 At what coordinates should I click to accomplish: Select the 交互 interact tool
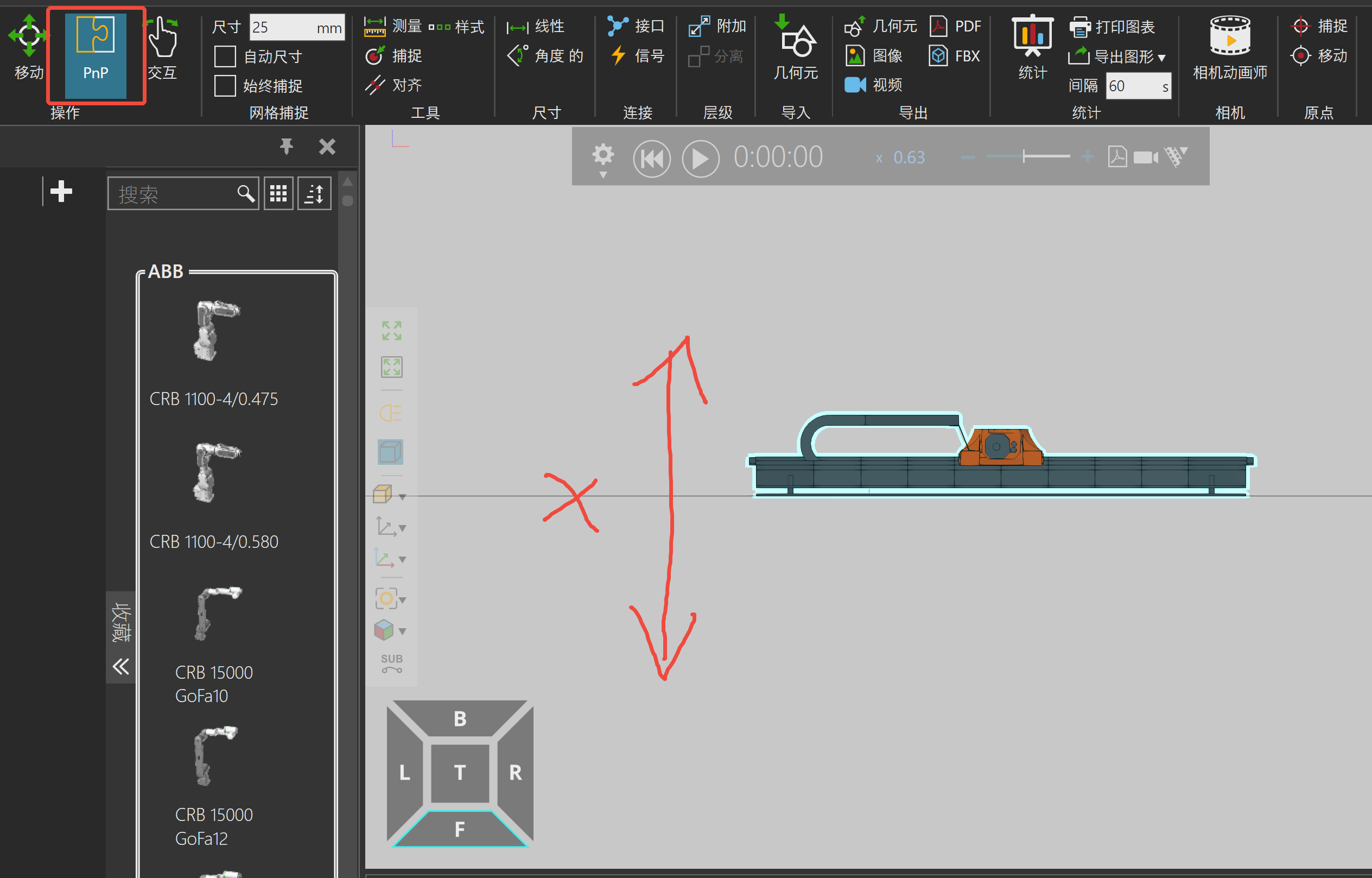point(163,48)
